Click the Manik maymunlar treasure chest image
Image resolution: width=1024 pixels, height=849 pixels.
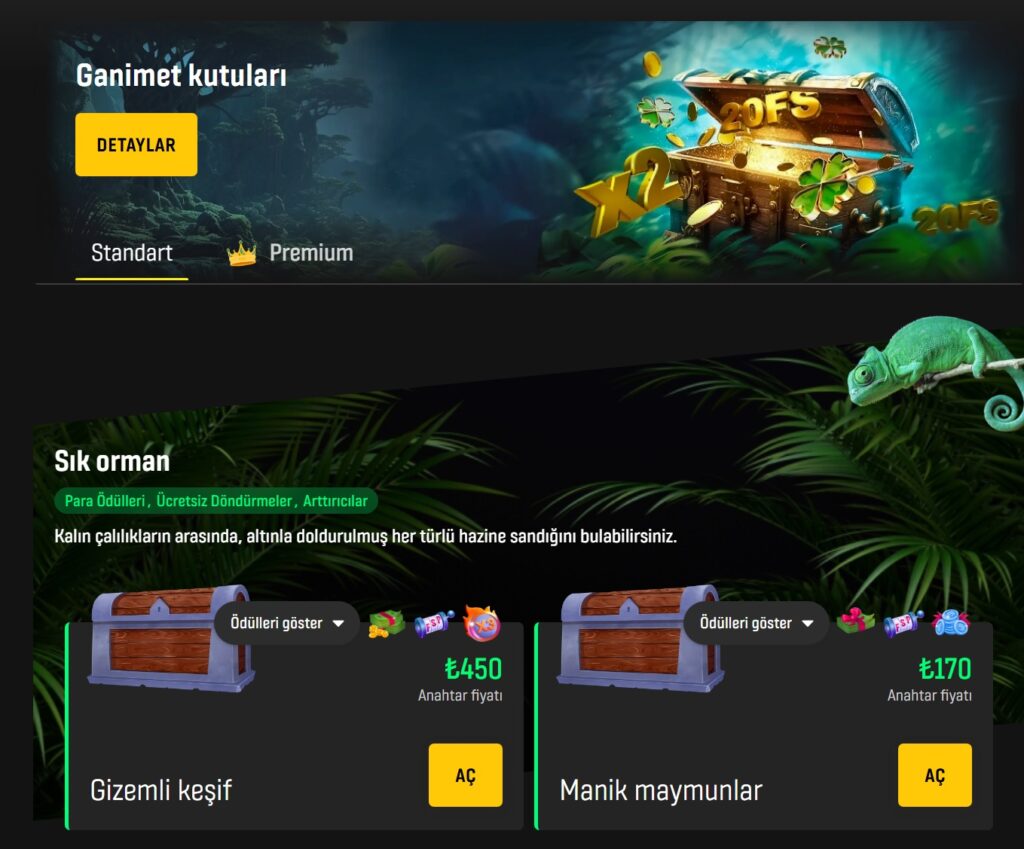pos(641,637)
